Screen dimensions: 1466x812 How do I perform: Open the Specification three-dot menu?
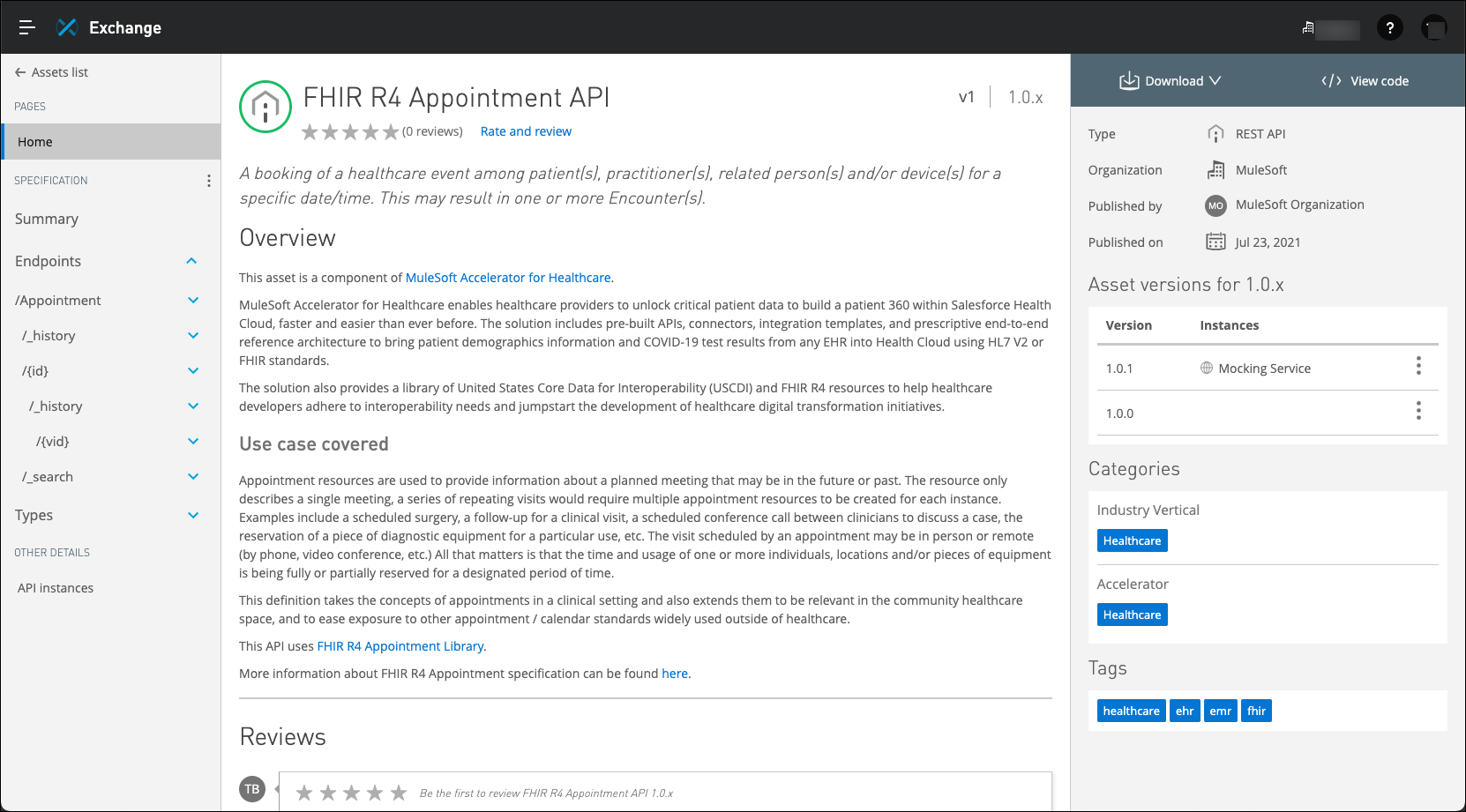coord(208,181)
